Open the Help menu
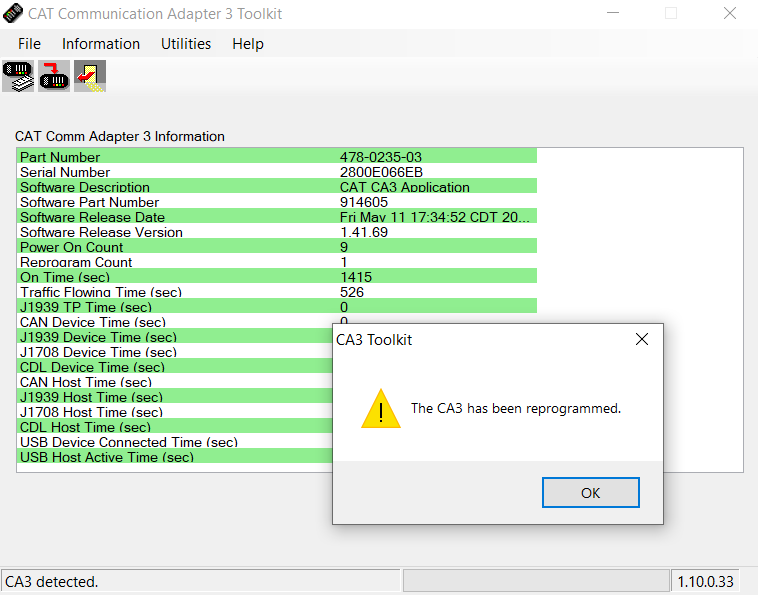 click(x=248, y=44)
